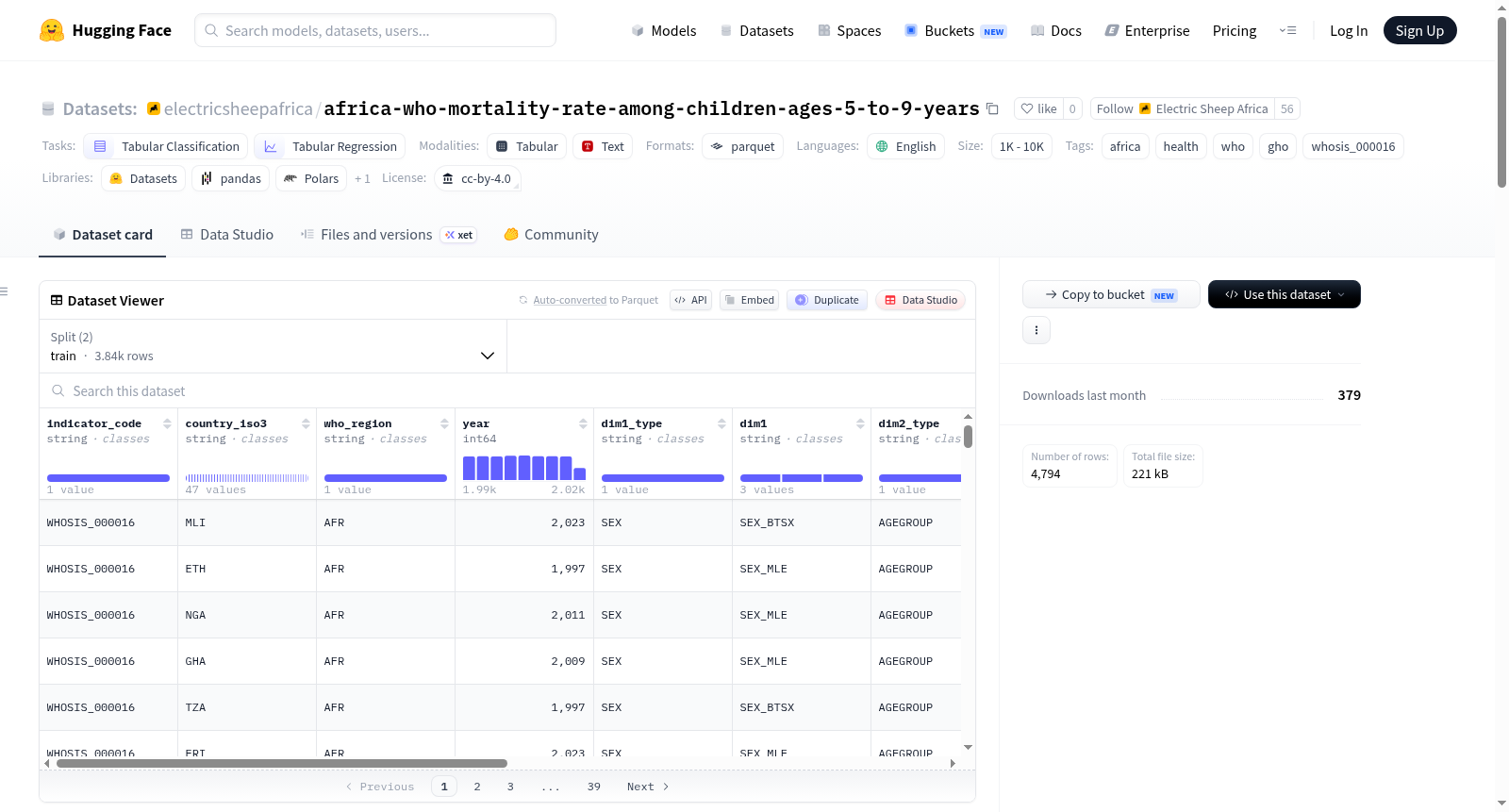Click the Duplicate button
The width and height of the screenshot is (1509, 812).
pos(826,300)
